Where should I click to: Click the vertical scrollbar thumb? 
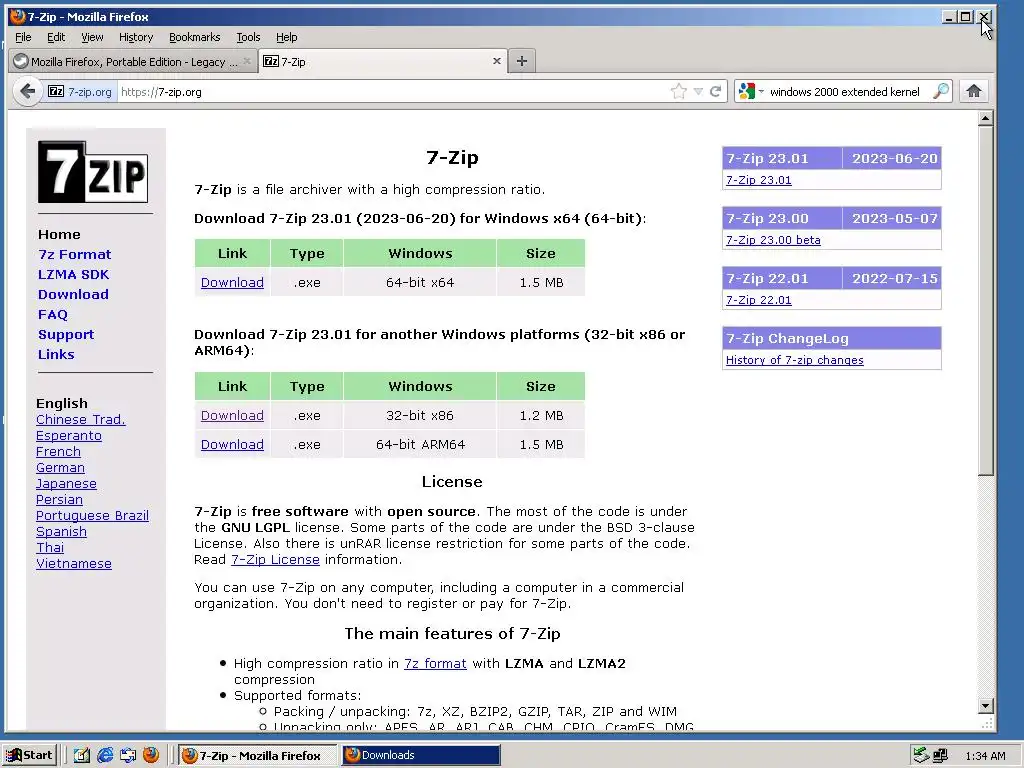(x=985, y=300)
